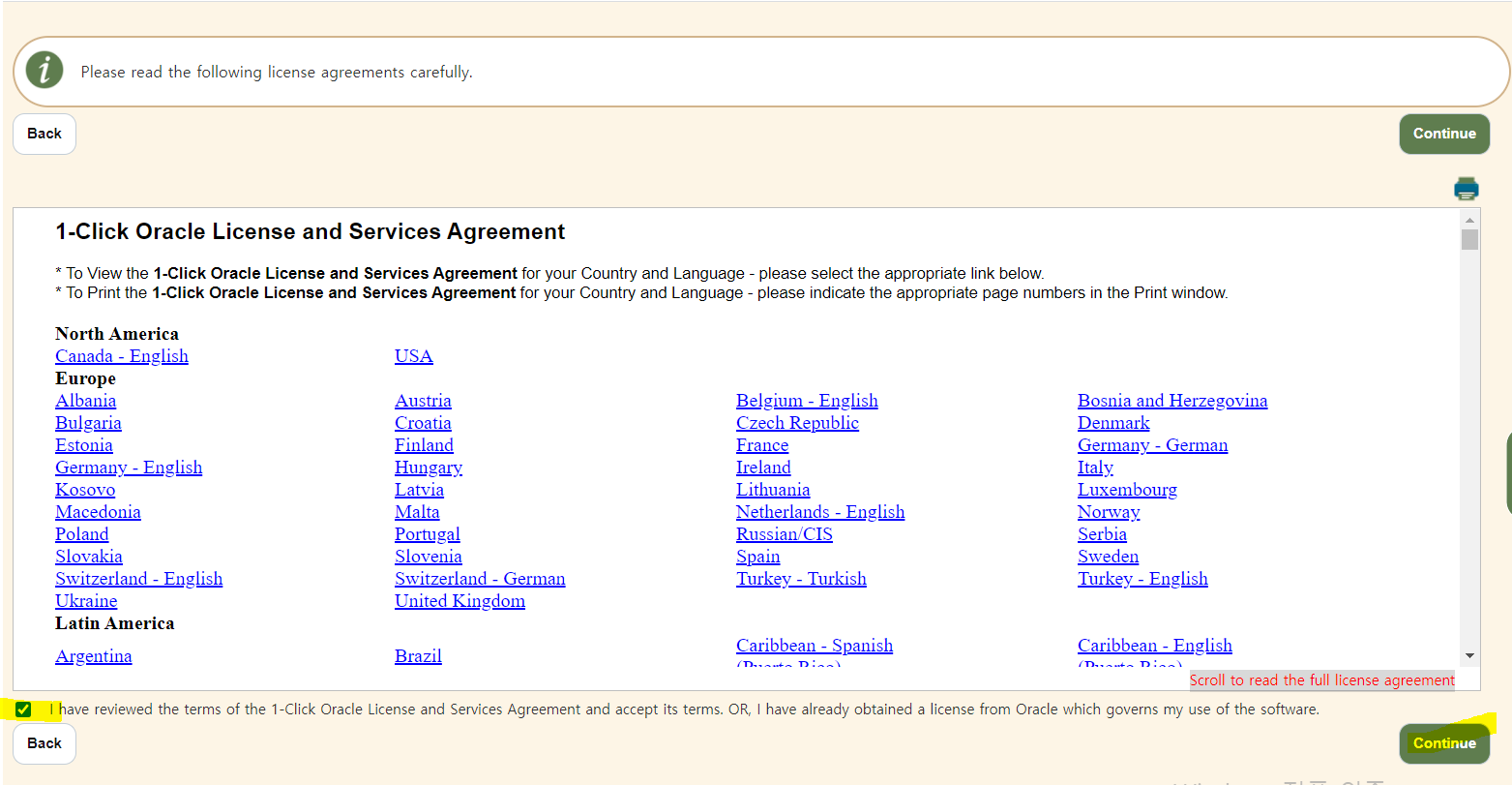Select the Denmark link
This screenshot has height=785, width=1512.
1113,423
